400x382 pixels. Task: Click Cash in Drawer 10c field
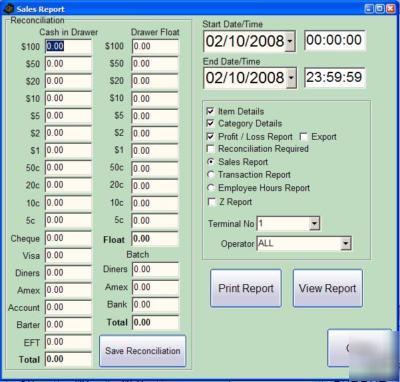68,203
